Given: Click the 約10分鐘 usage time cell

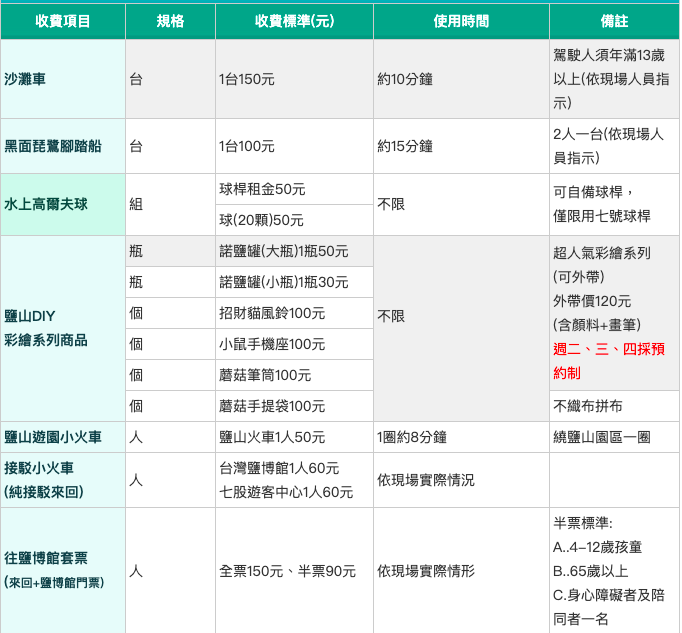Looking at the screenshot, I should [461, 79].
